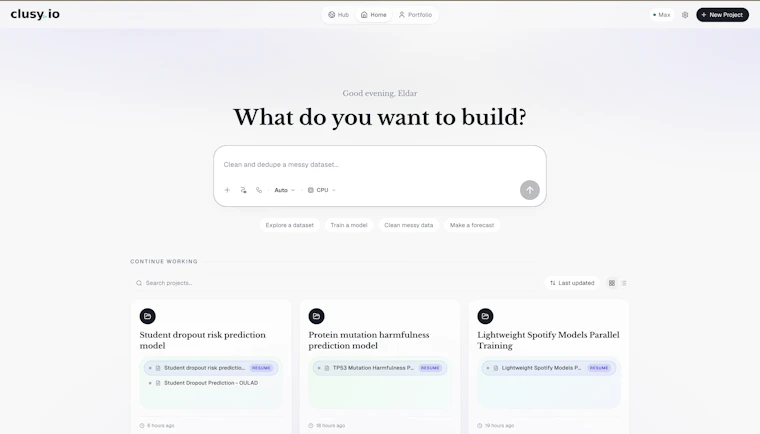
Task: Click folder icon of Lightweight Spotify project
Action: (485, 316)
